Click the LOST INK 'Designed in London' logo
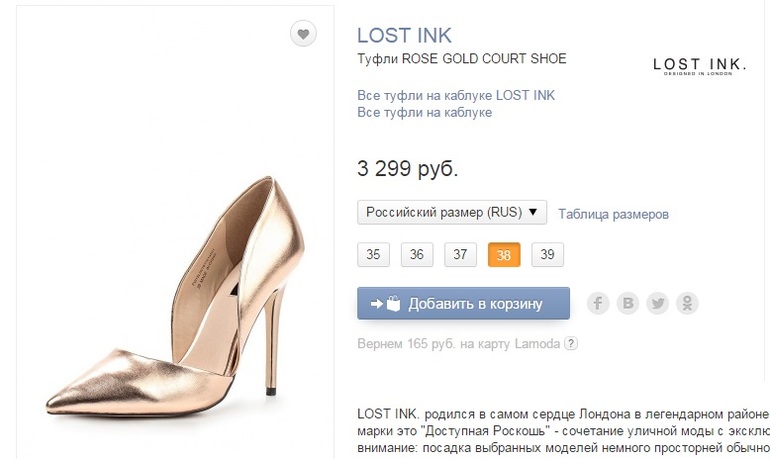Viewport: 770px width, 459px height. (x=699, y=67)
